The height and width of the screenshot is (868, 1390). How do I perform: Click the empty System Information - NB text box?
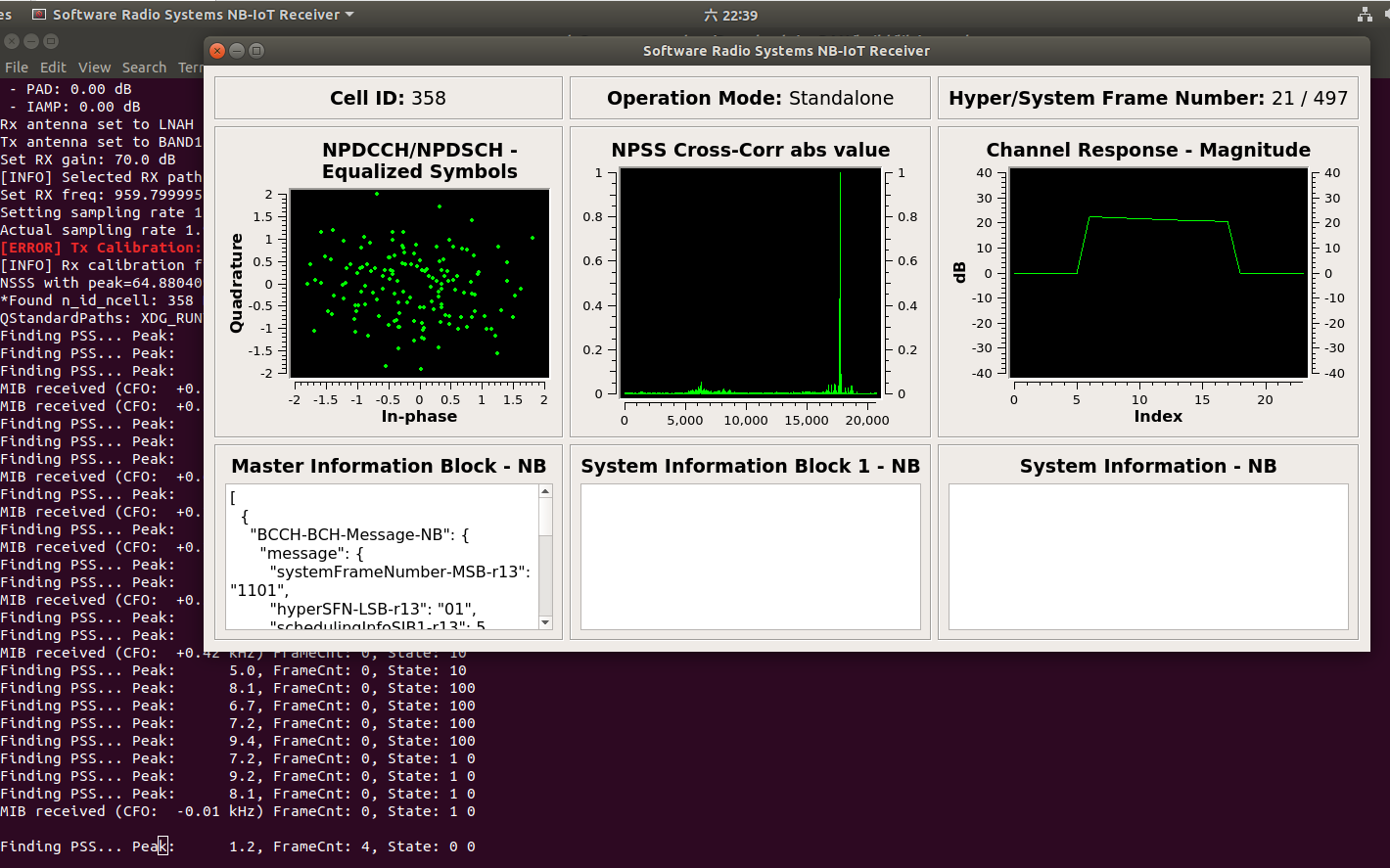tap(1148, 557)
